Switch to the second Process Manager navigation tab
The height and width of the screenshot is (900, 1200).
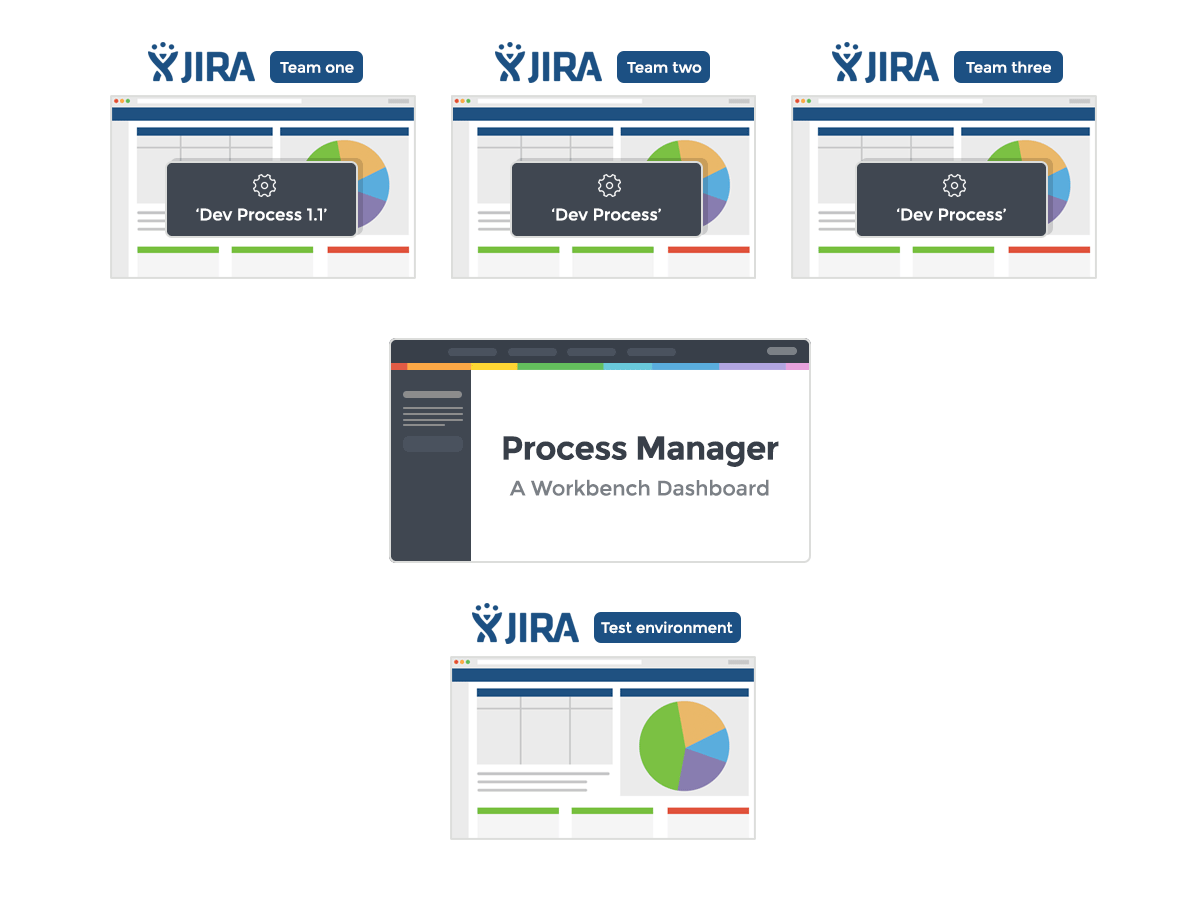pyautogui.click(x=533, y=352)
